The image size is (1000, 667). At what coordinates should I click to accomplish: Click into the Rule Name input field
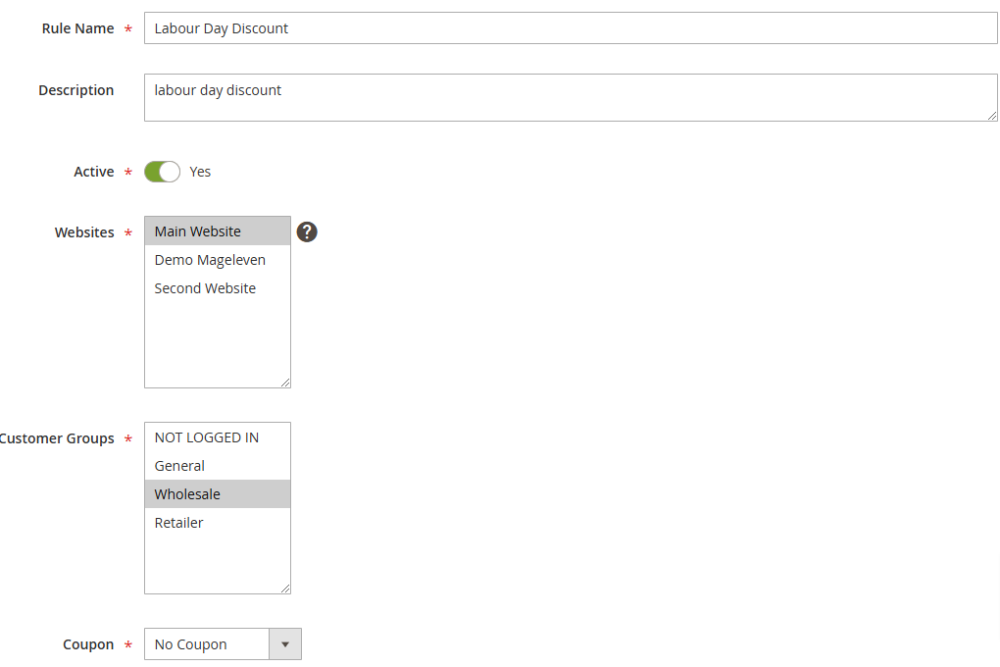[x=570, y=28]
